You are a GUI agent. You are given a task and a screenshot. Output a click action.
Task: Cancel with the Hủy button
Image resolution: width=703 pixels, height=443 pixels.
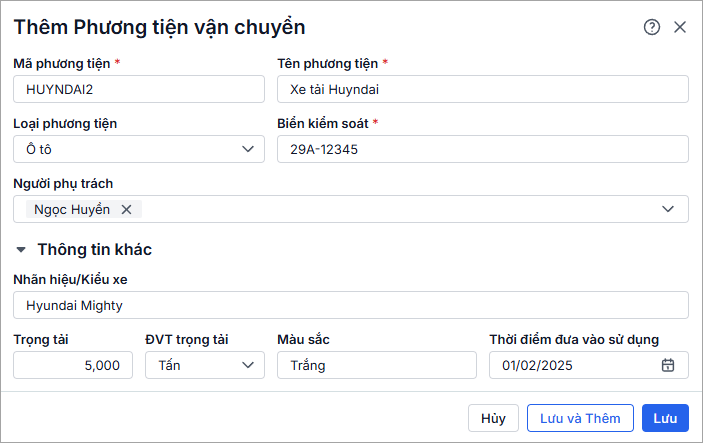tap(493, 418)
